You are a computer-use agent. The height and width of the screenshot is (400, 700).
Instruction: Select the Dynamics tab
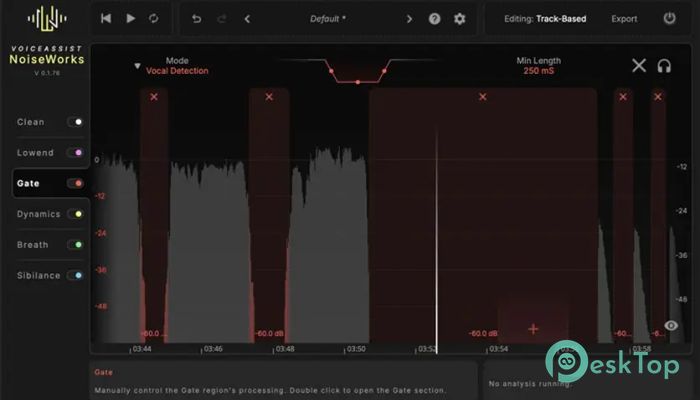click(38, 214)
